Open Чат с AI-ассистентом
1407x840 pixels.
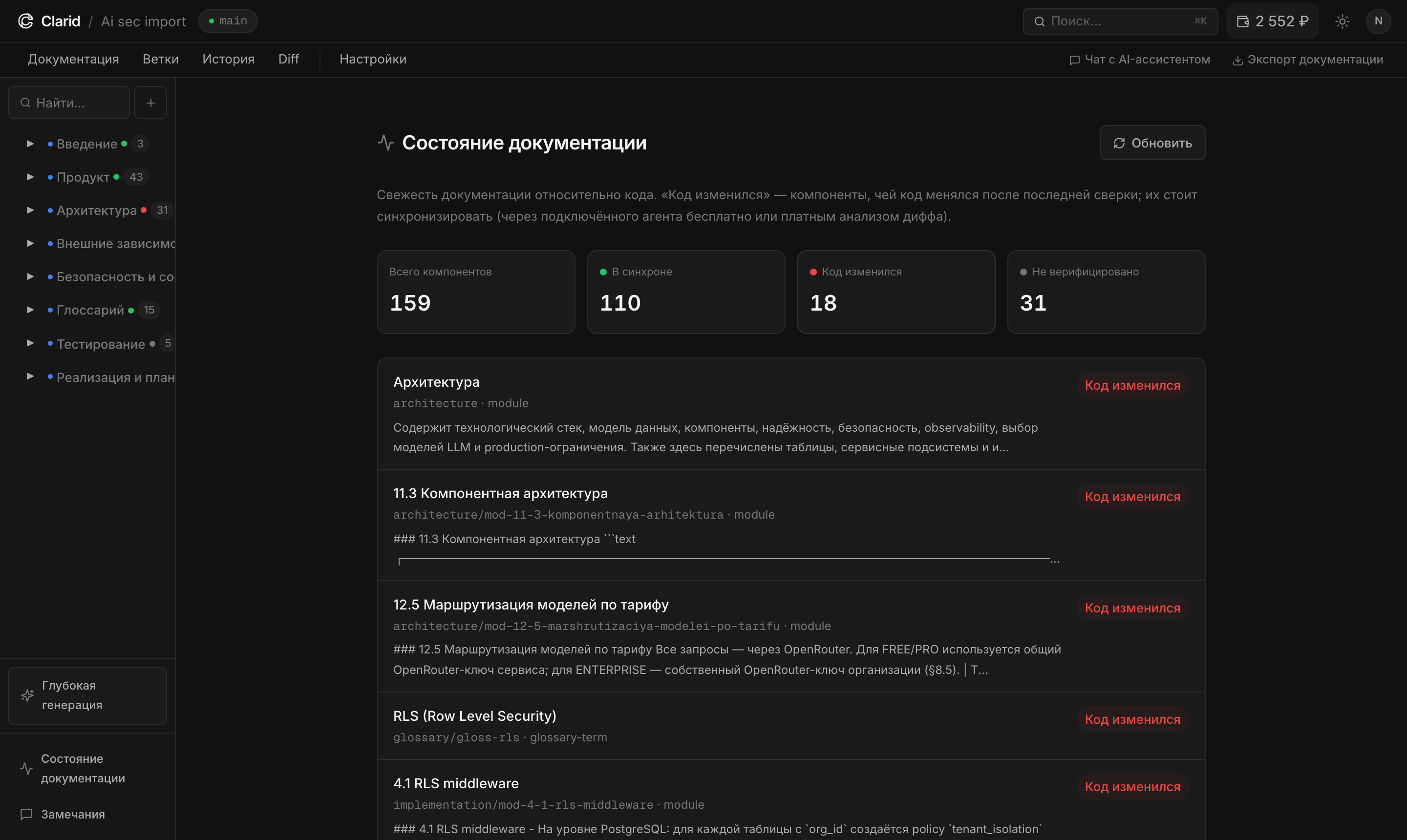point(1139,60)
